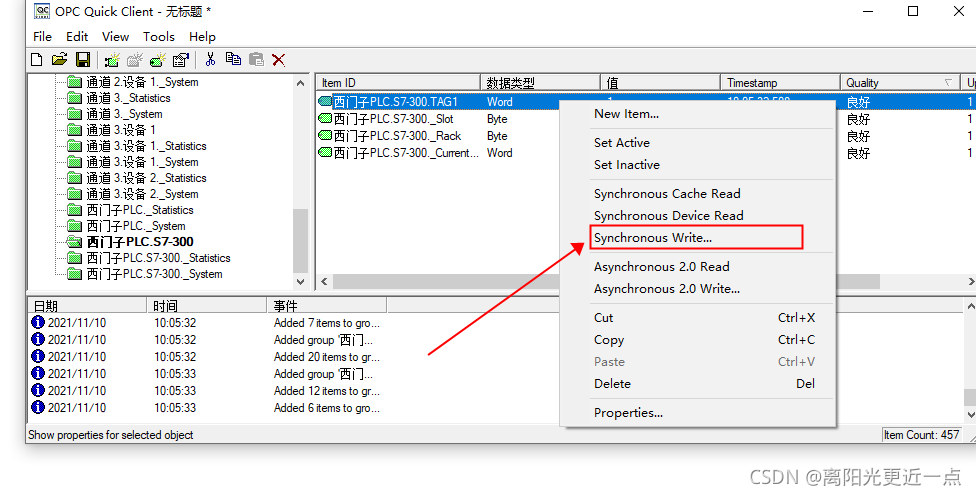Viewport: 976px width, 495px height.
Task: Select tree item 西门子PLC._System
Action: coord(136,226)
